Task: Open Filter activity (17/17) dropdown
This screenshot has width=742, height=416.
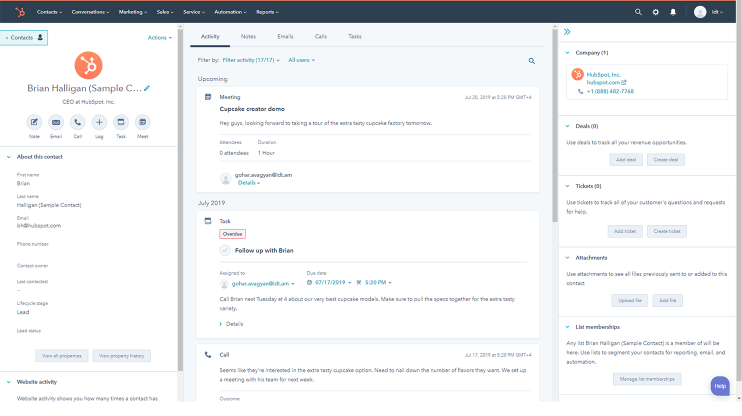Action: point(251,60)
